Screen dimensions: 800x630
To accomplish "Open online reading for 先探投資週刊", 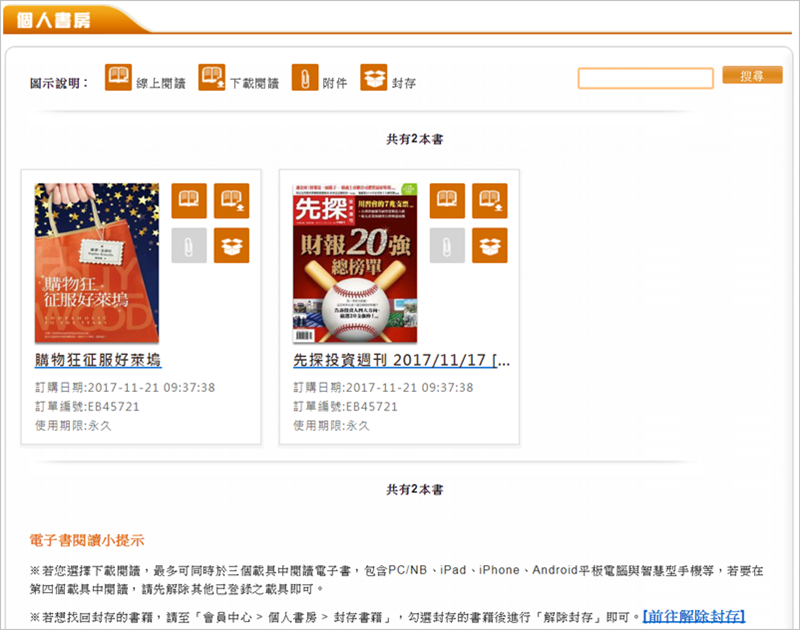I will tap(448, 201).
